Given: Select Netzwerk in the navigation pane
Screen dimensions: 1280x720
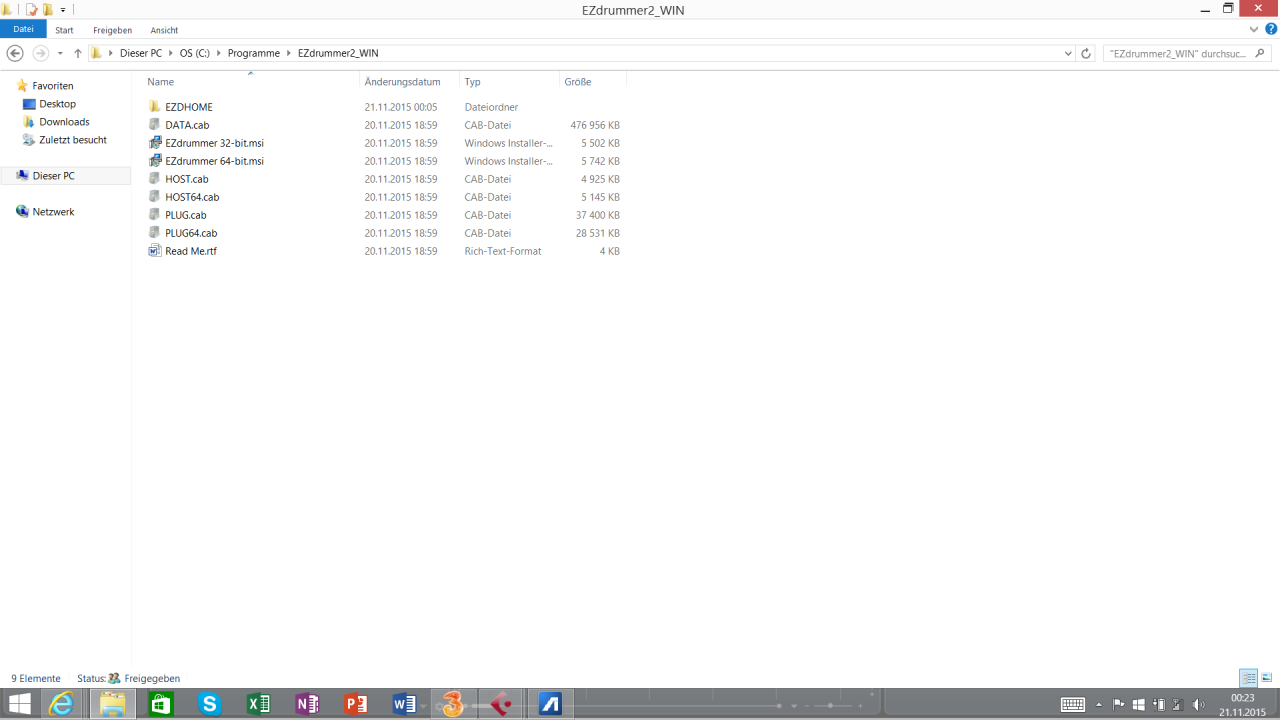Looking at the screenshot, I should [x=53, y=212].
